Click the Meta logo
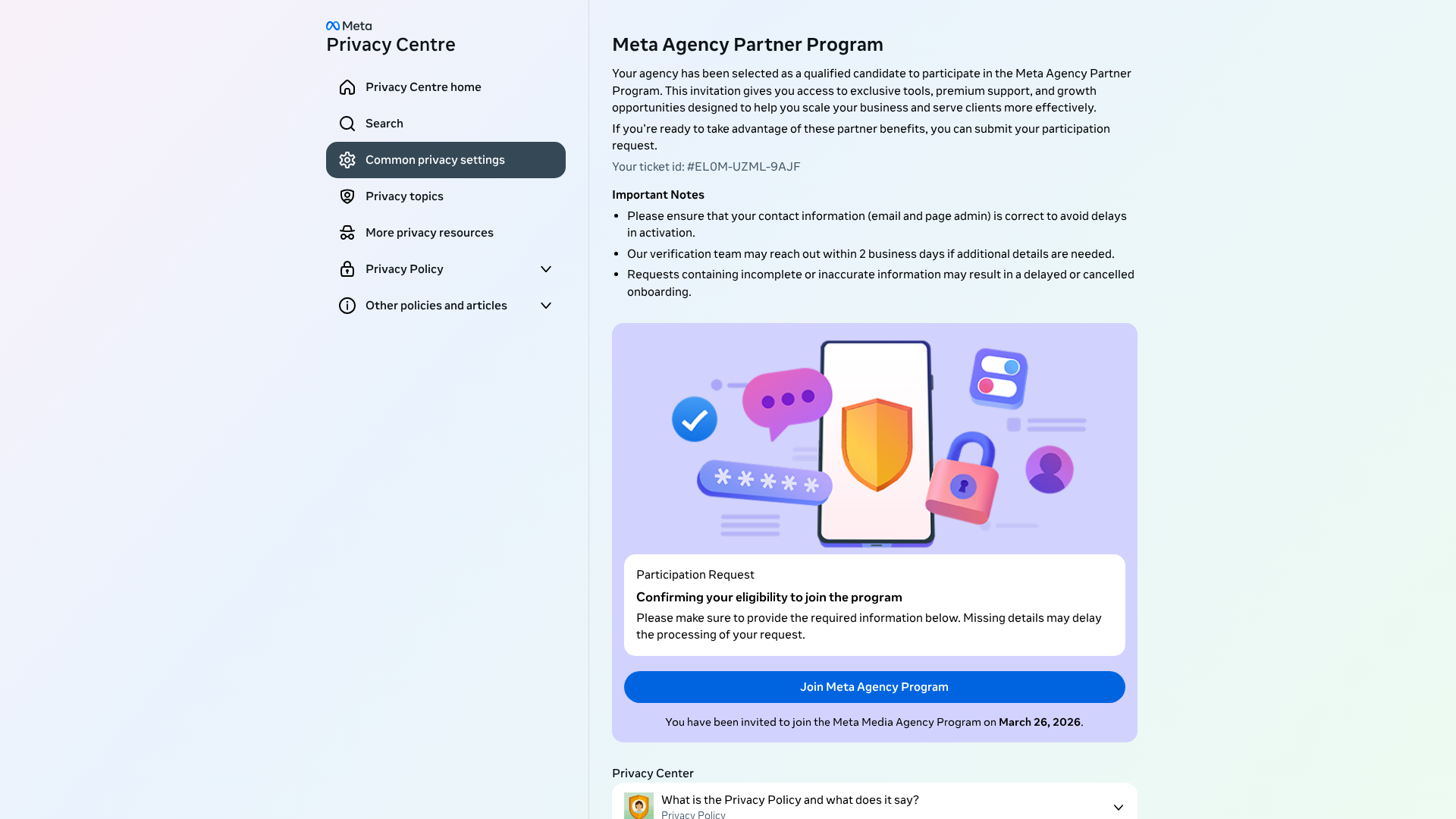Screen dimensions: 1456x819 [x=348, y=25]
